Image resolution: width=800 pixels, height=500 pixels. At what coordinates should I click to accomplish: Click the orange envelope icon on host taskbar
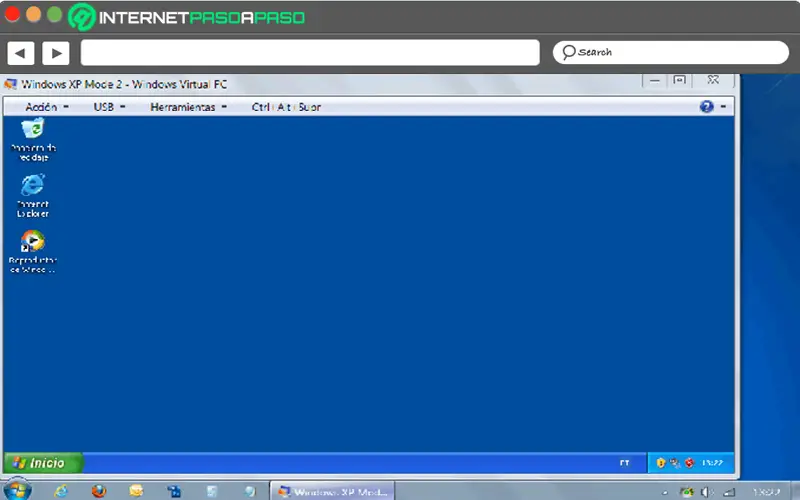(x=136, y=491)
